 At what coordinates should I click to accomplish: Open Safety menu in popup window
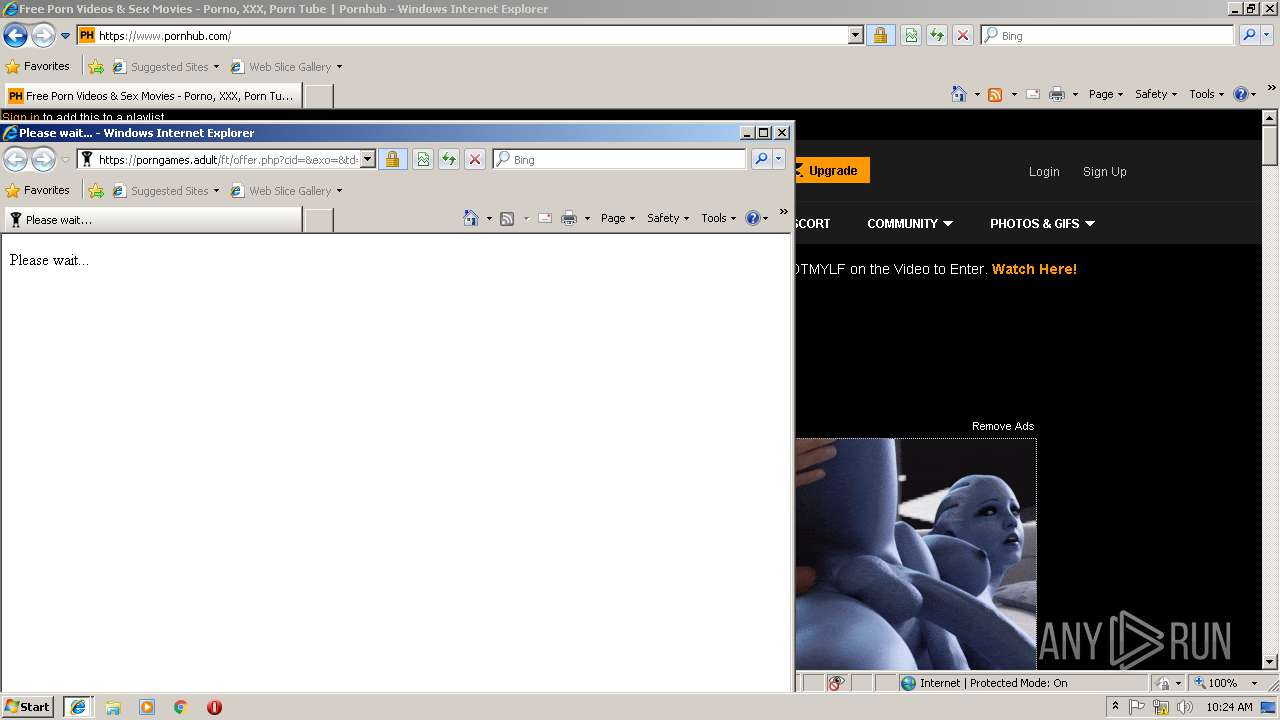tap(668, 218)
